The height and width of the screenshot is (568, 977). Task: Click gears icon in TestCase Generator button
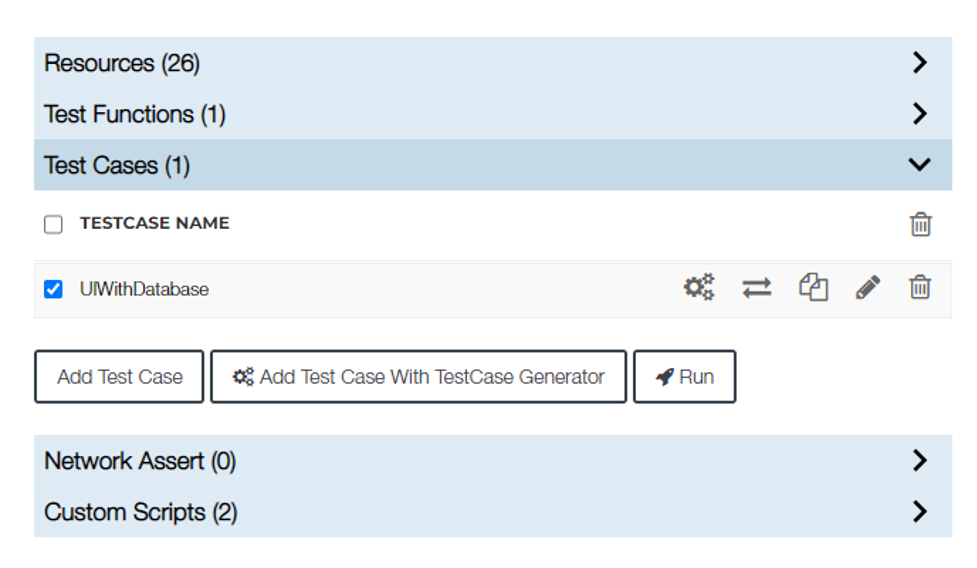[243, 377]
